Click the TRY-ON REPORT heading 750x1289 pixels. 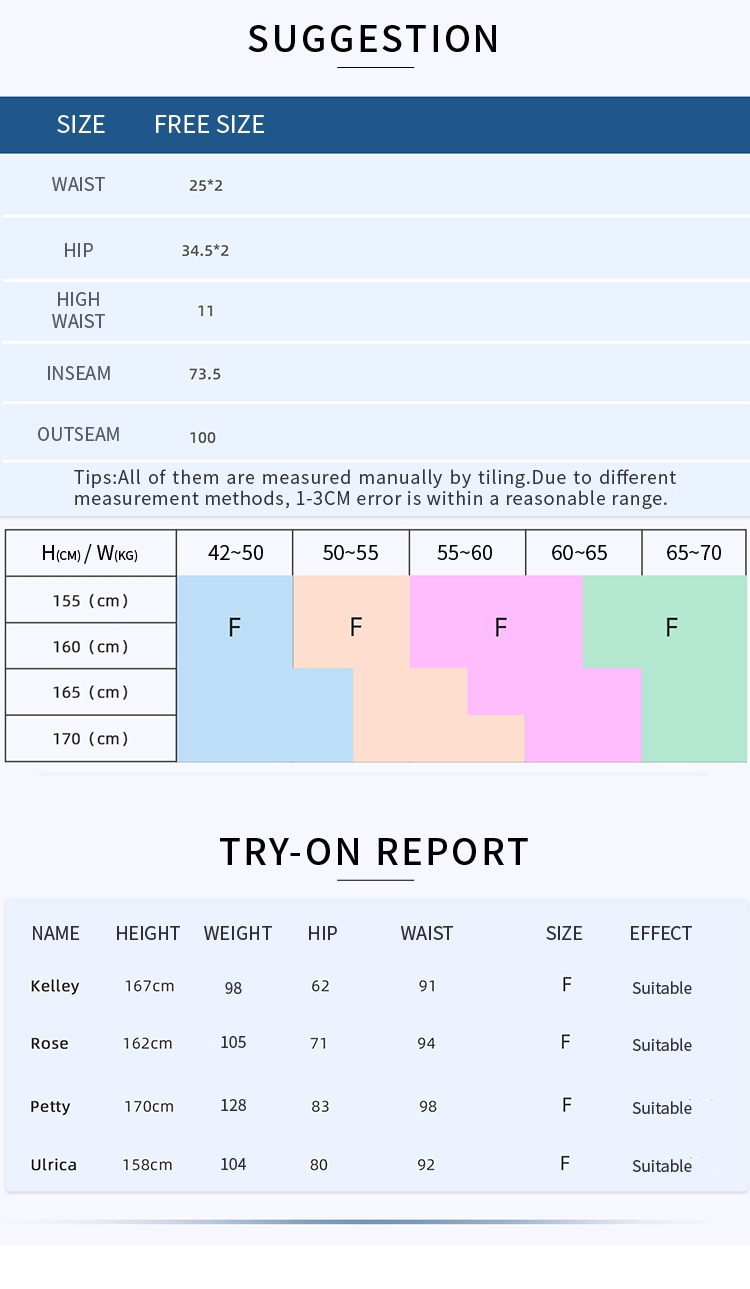[x=374, y=852]
